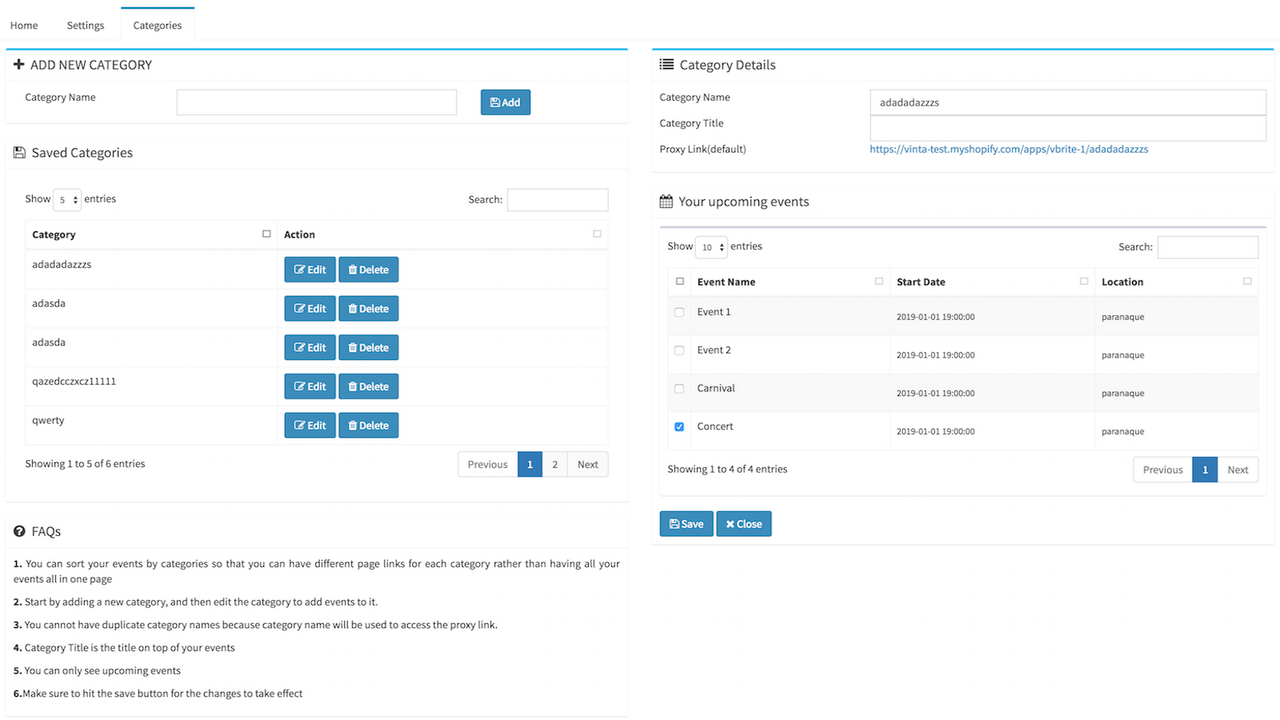Click Previous in saved categories pagination

tap(488, 464)
